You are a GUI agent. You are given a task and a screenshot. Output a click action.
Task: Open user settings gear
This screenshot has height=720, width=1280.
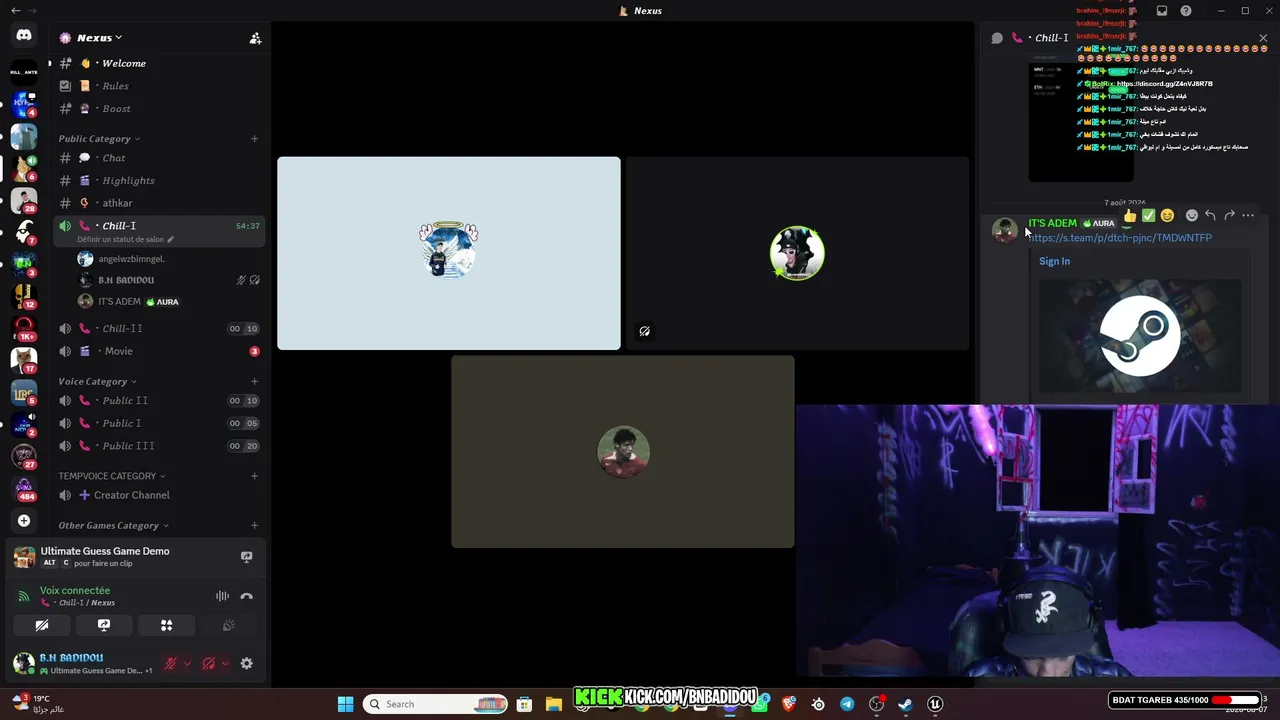(246, 664)
